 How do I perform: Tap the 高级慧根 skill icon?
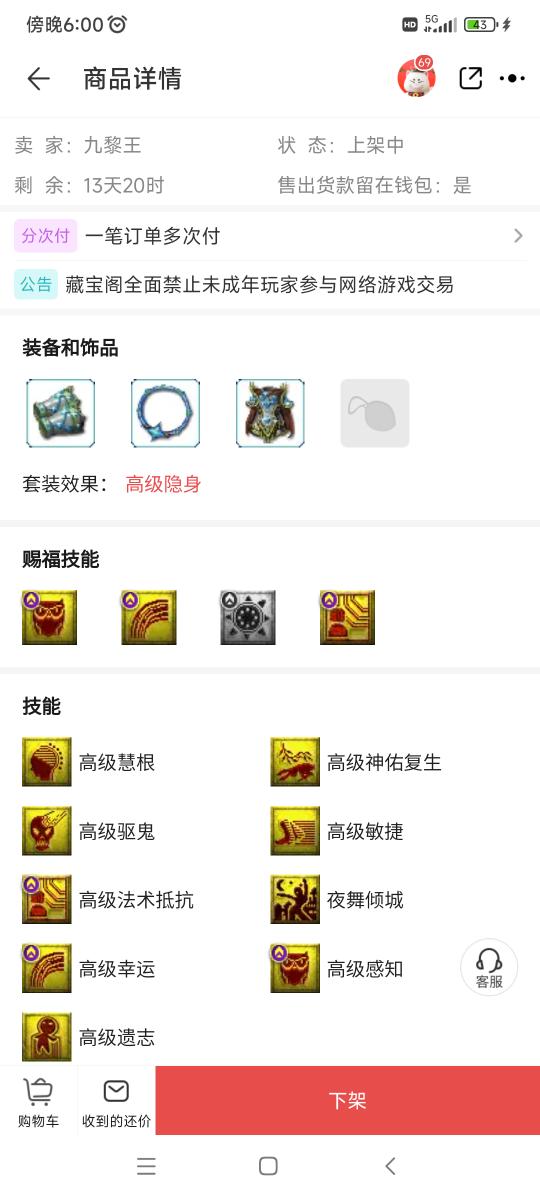(x=47, y=763)
